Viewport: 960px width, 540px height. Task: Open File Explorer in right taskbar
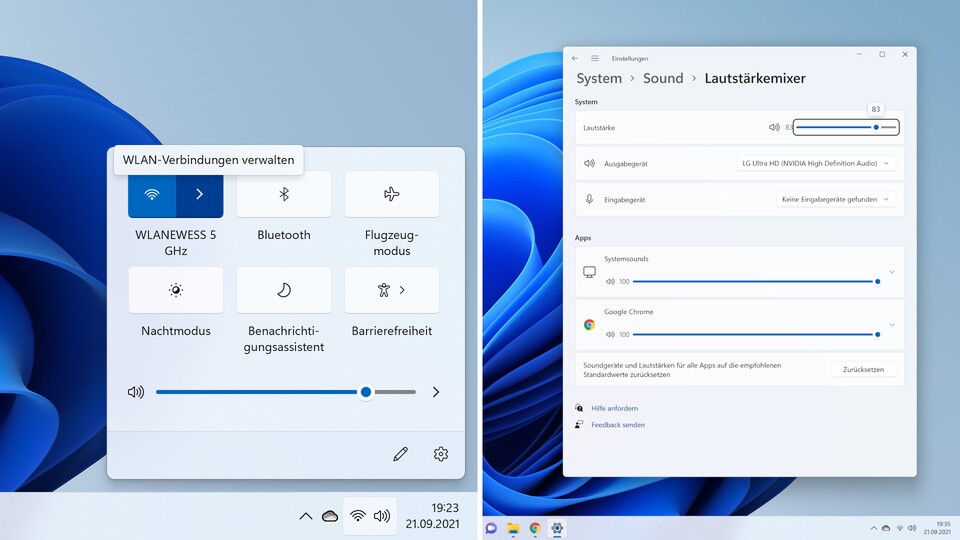(x=513, y=528)
